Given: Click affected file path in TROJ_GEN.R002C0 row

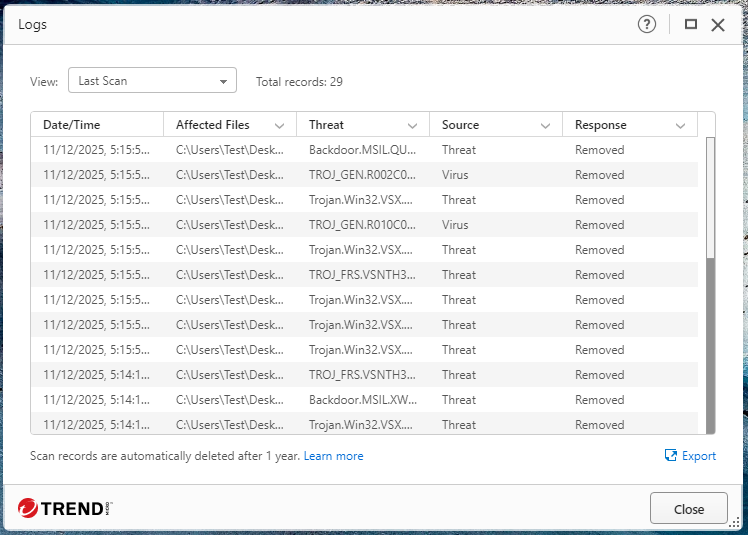Looking at the screenshot, I should [x=229, y=175].
